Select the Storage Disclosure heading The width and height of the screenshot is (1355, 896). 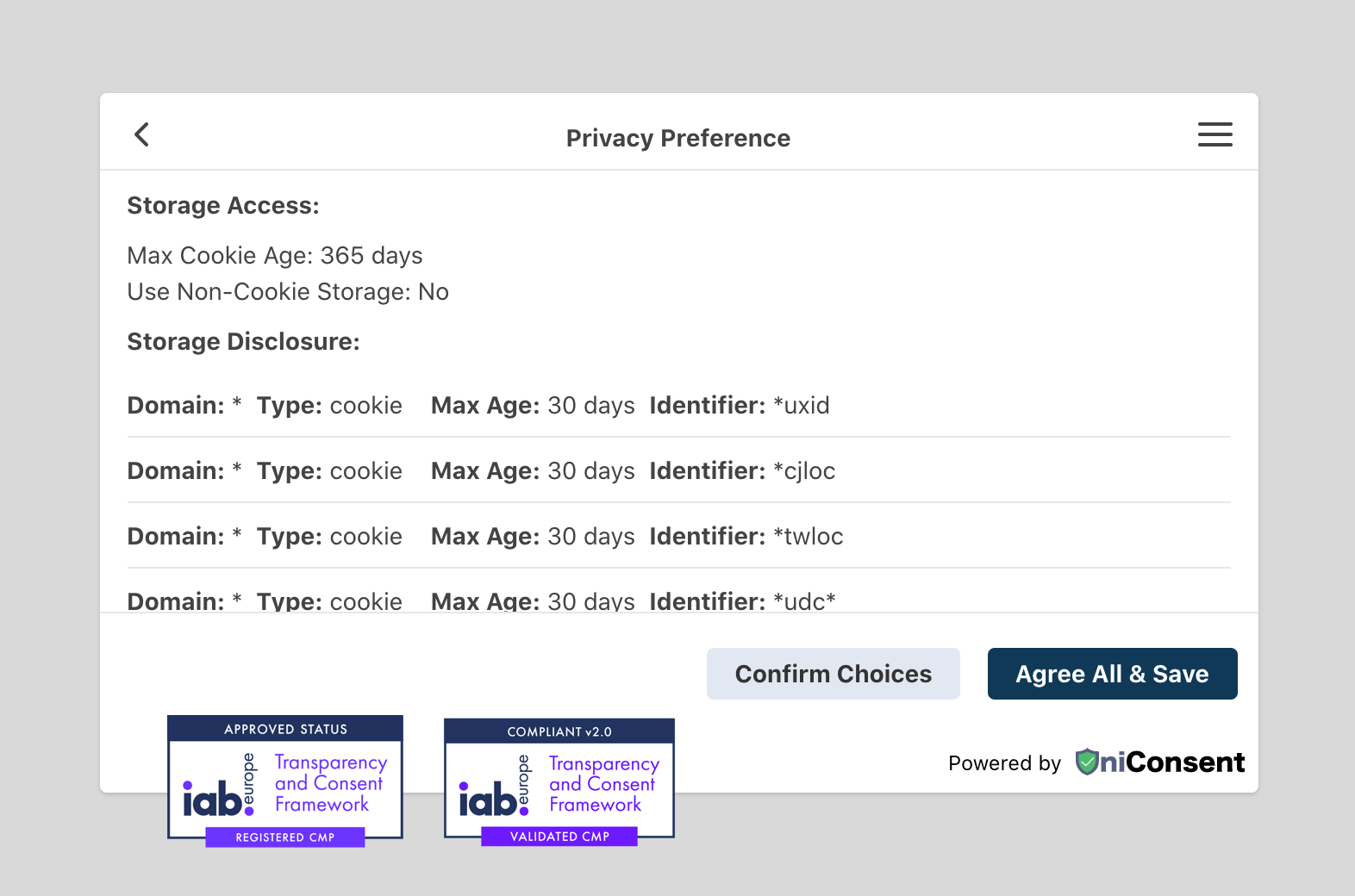coord(243,342)
